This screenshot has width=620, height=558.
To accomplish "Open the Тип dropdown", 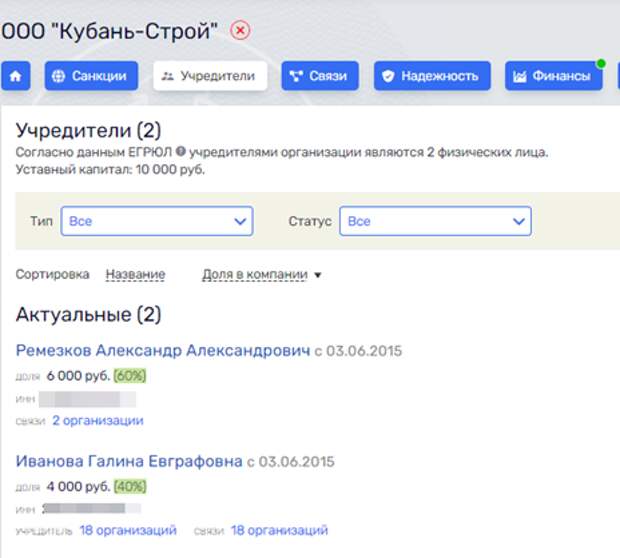I will point(157,221).
